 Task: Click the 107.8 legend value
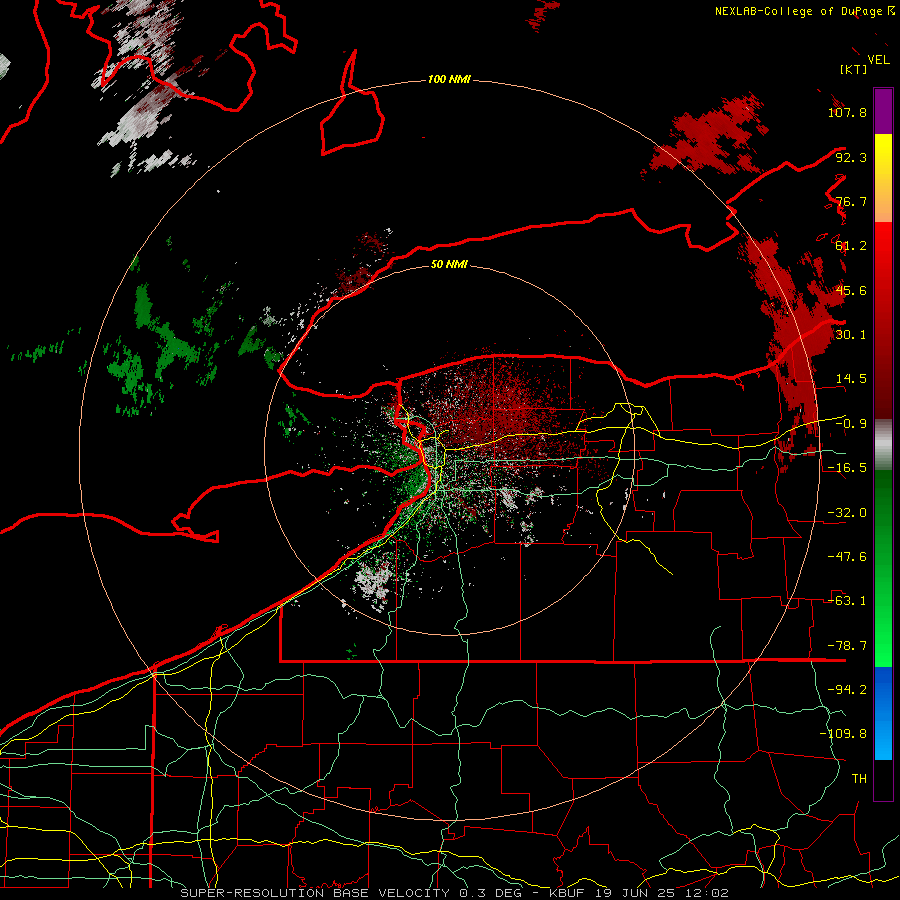point(847,112)
